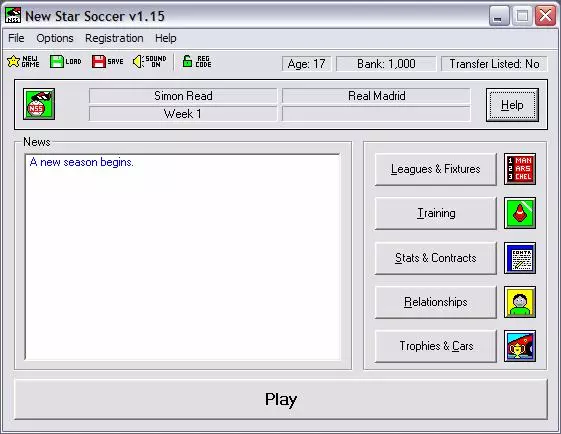The width and height of the screenshot is (561, 434).
Task: Open the File menu
Action: [16, 38]
